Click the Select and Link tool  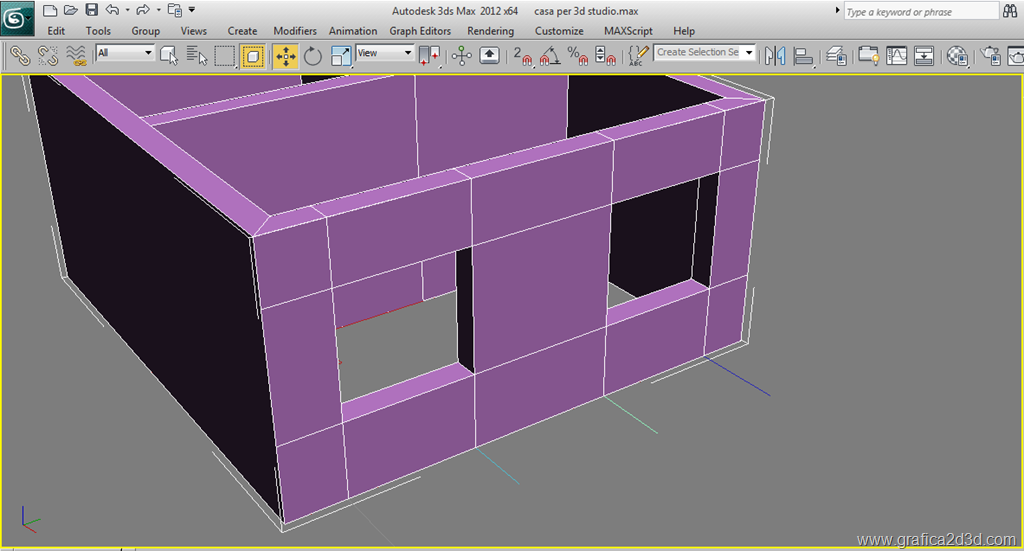19,55
